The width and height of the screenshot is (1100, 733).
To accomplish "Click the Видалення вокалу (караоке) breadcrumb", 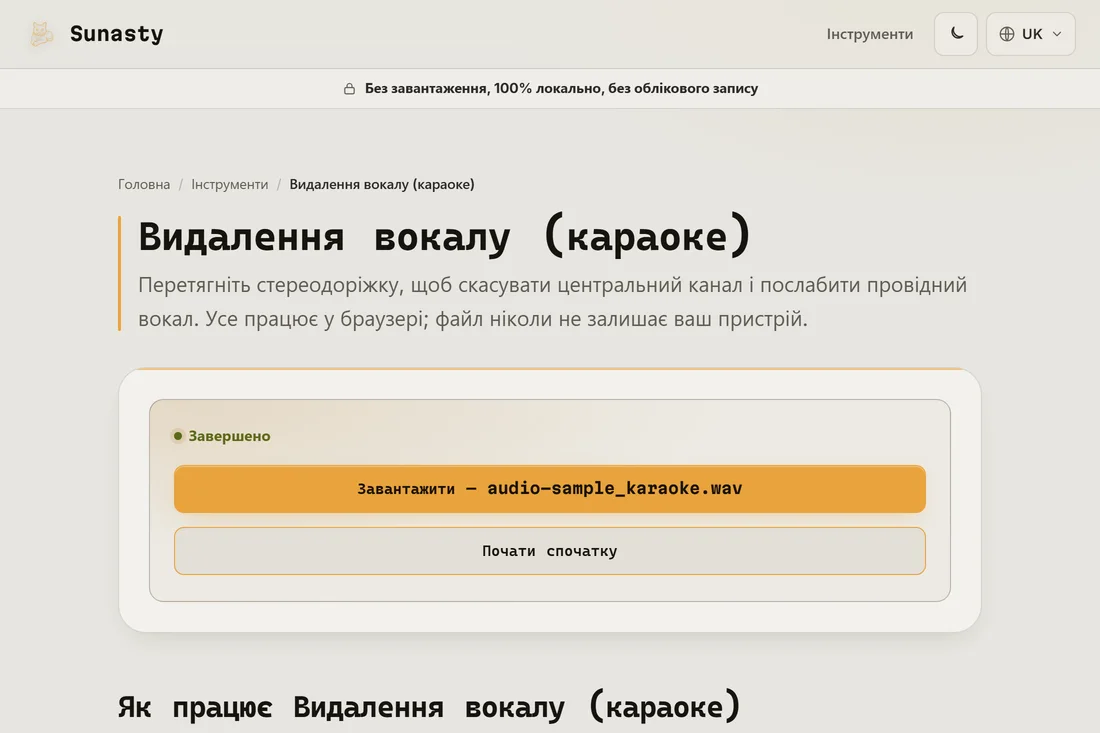I will click(x=382, y=184).
